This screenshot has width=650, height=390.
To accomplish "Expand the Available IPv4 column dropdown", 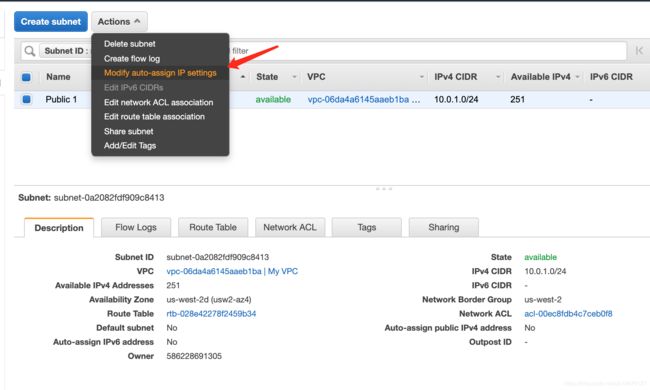I will pyautogui.click(x=577, y=77).
